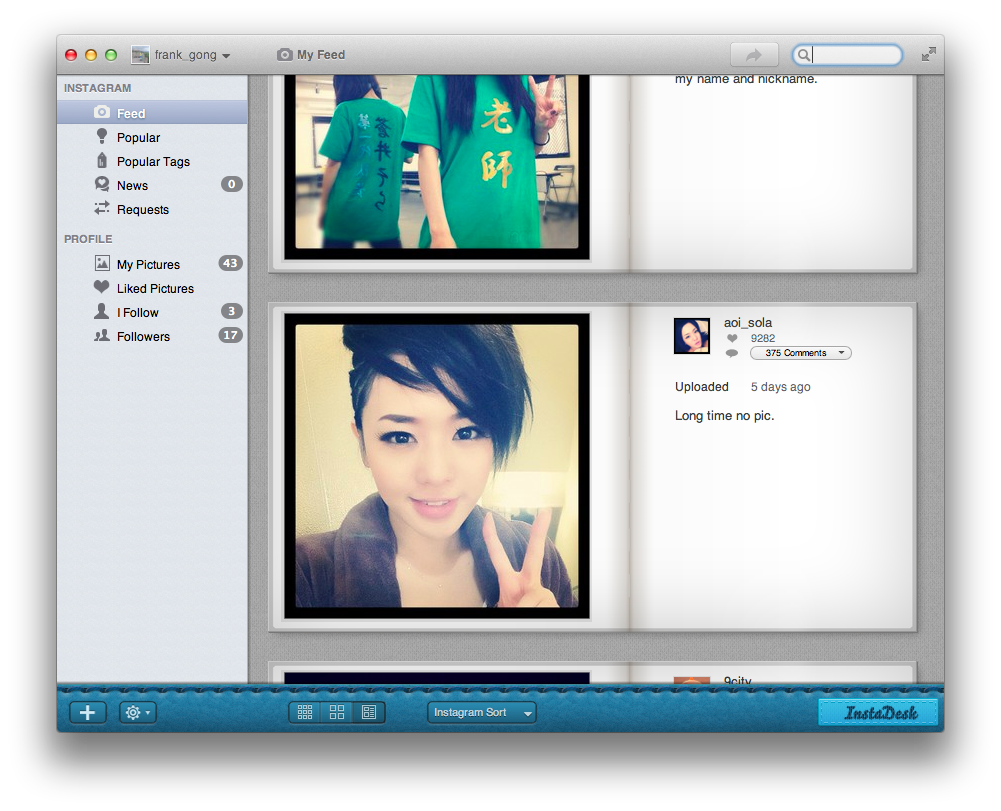Open Popular Tags in the sidebar
This screenshot has width=1001, height=811.
[x=152, y=162]
